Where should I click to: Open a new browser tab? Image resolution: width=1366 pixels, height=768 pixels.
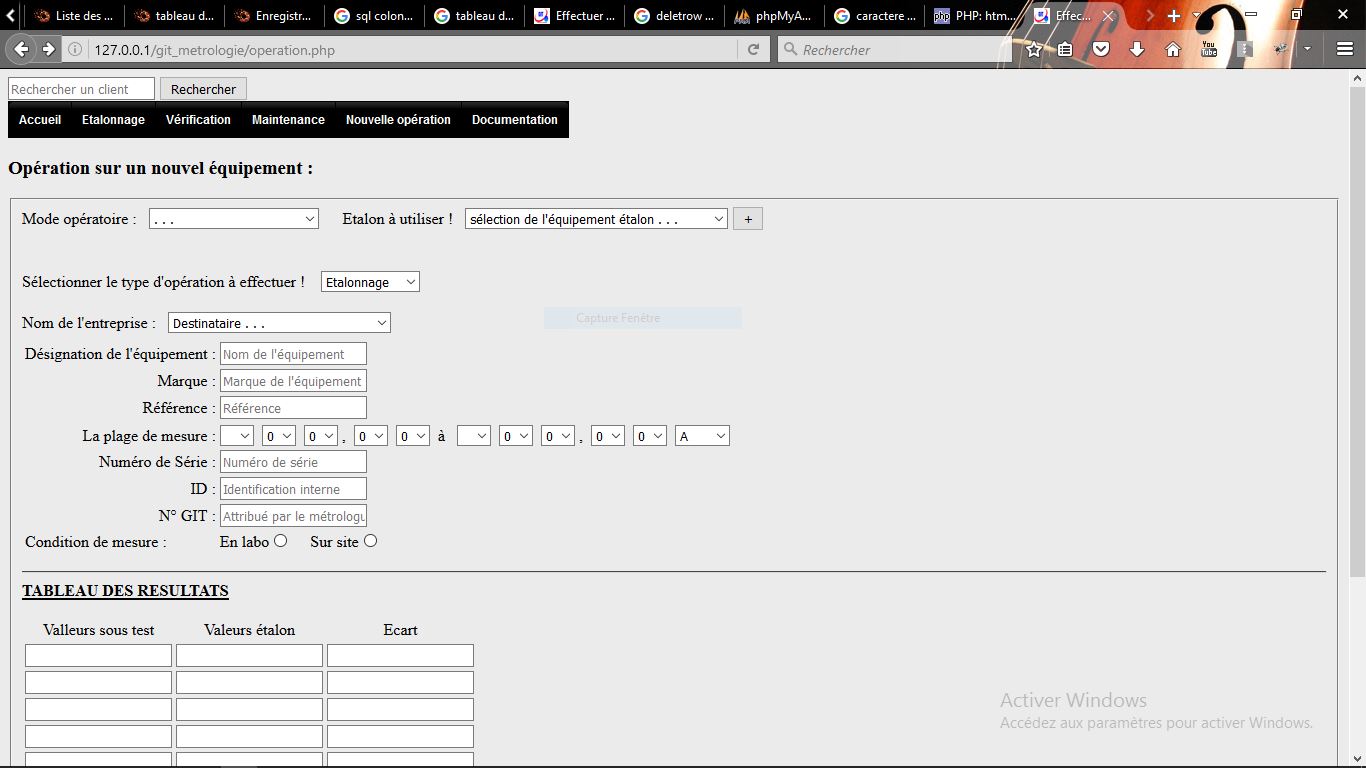1172,15
